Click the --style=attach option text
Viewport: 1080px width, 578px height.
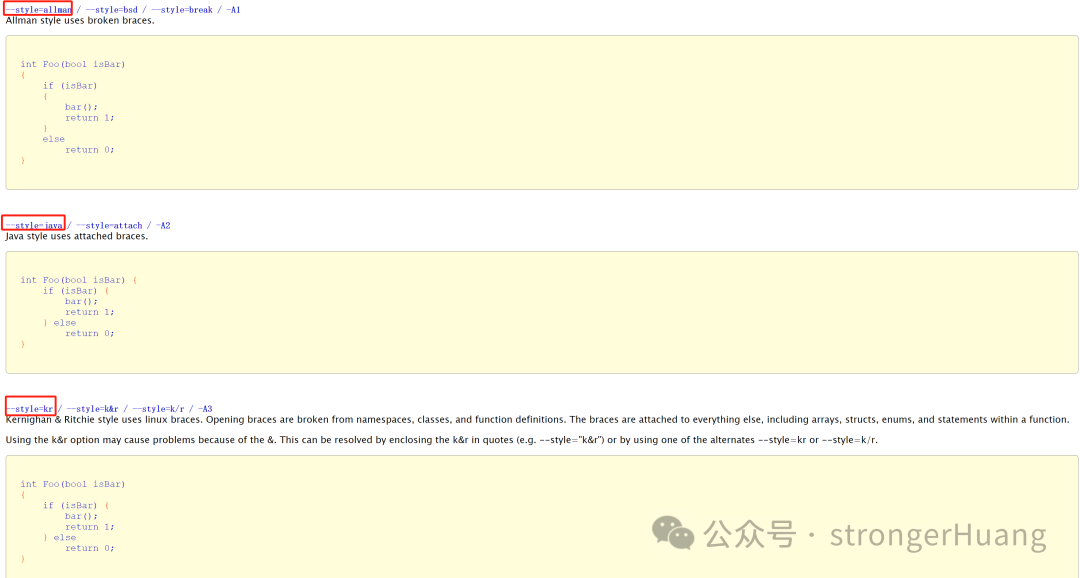109,225
